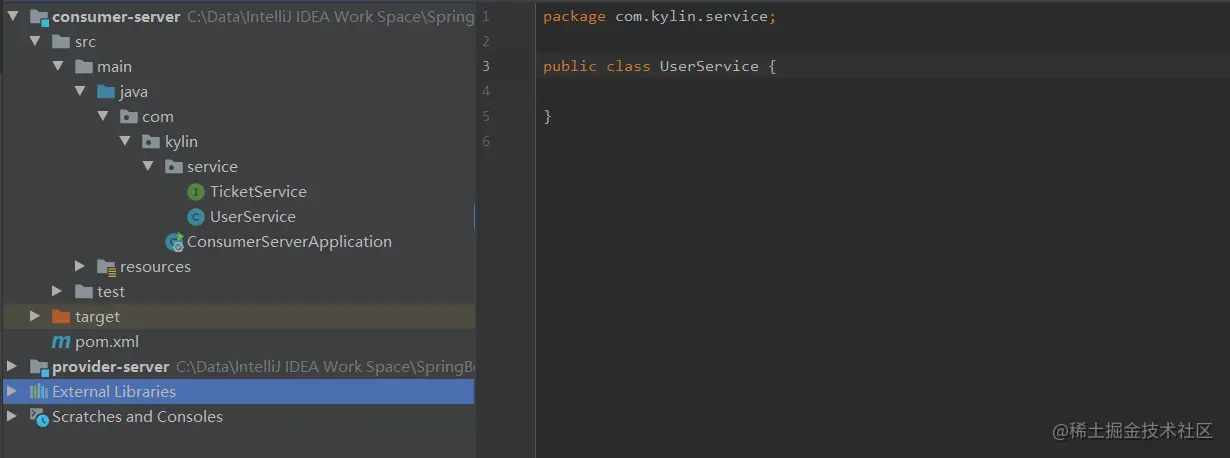Collapse the java source folder arrow
Screen dimensions: 1230x458
coord(79,92)
